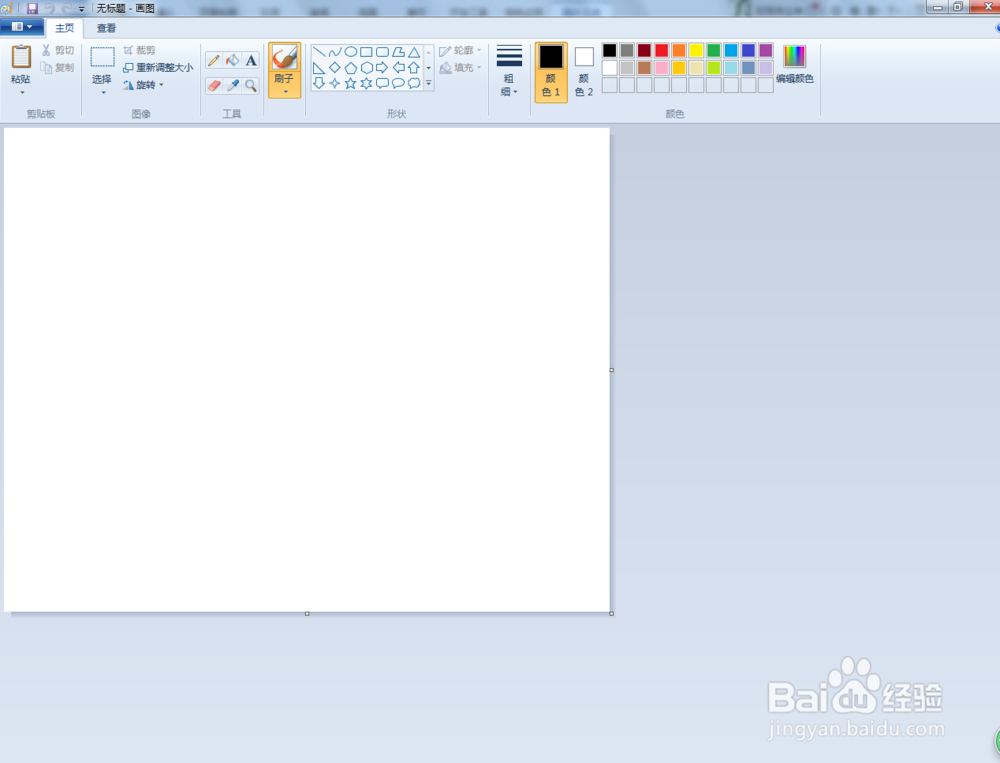
Task: Select the Pencil tool
Action: tap(214, 61)
